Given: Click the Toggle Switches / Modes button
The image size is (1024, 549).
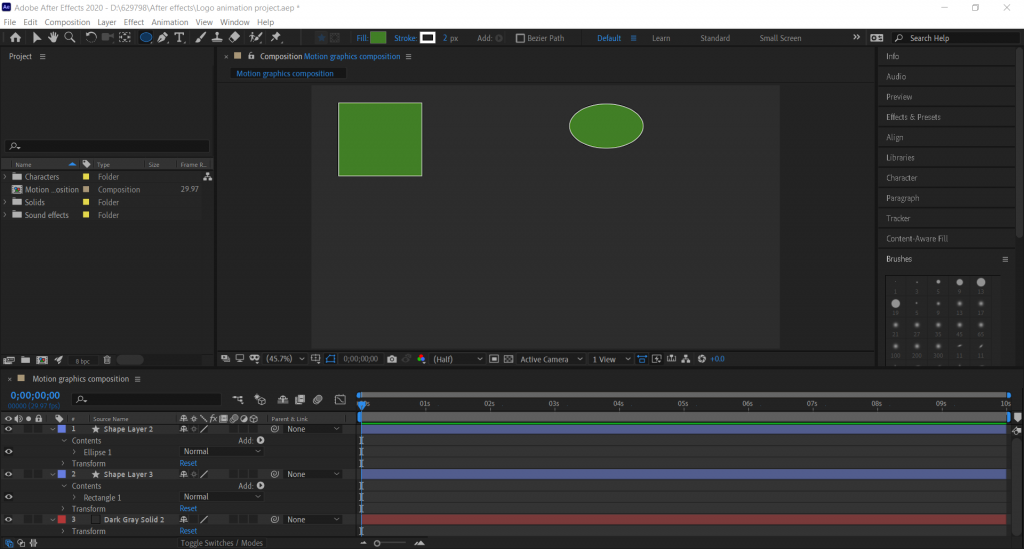Looking at the screenshot, I should tap(221, 543).
